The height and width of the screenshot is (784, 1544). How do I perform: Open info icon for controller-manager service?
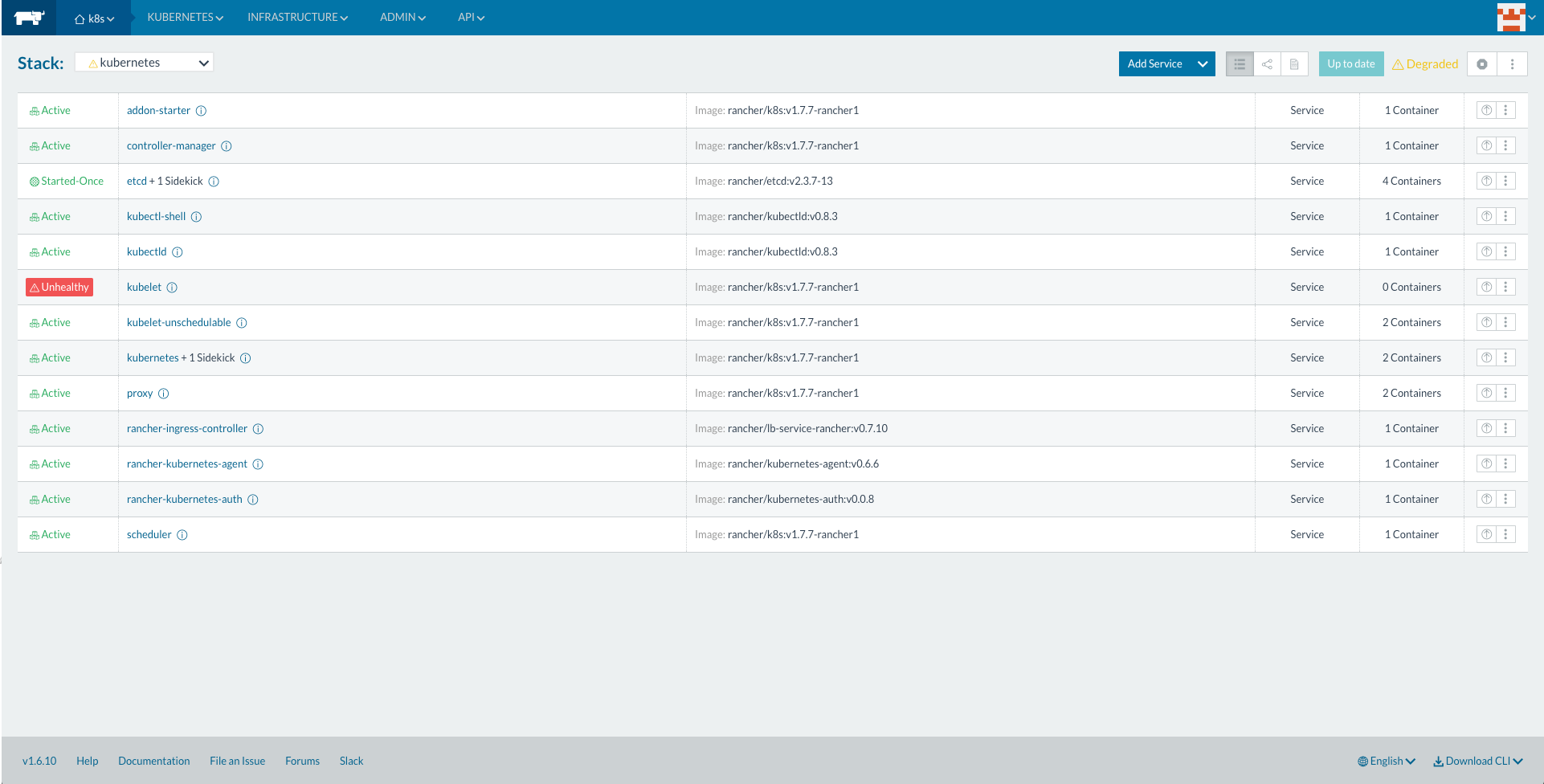click(227, 146)
